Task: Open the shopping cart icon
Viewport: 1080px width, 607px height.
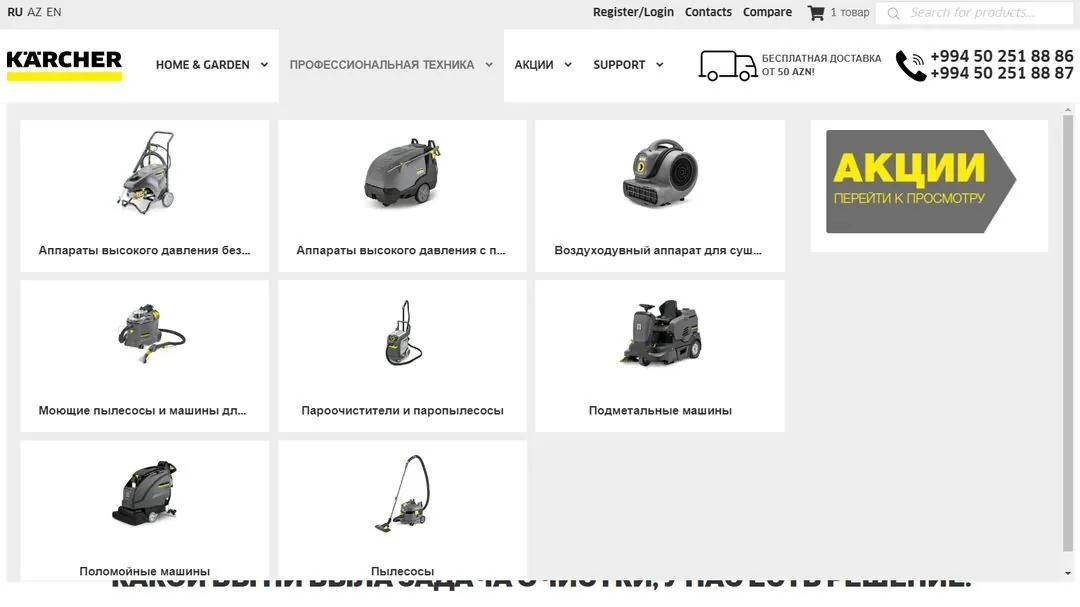Action: pyautogui.click(x=816, y=12)
